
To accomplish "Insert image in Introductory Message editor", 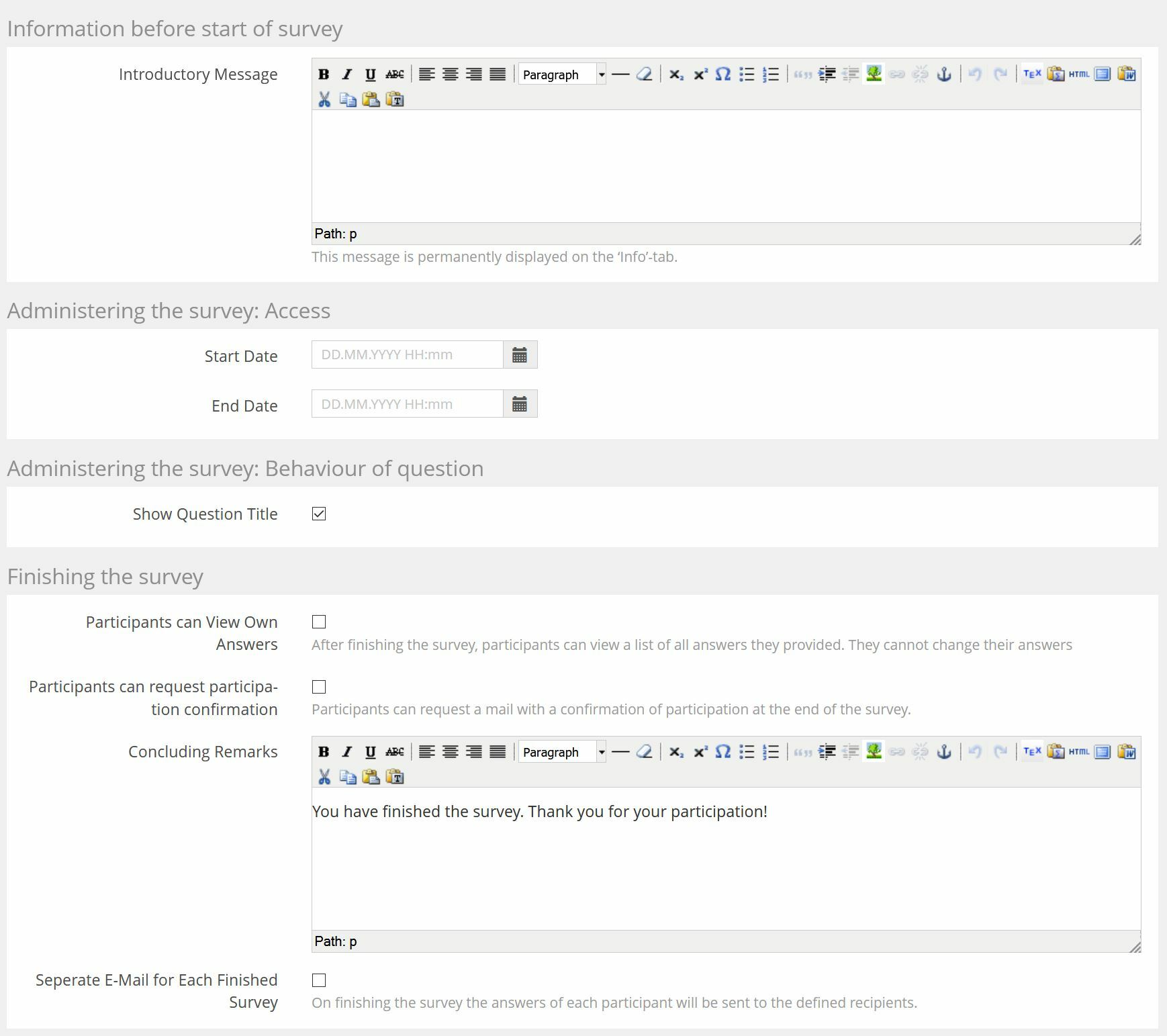I will (x=874, y=75).
